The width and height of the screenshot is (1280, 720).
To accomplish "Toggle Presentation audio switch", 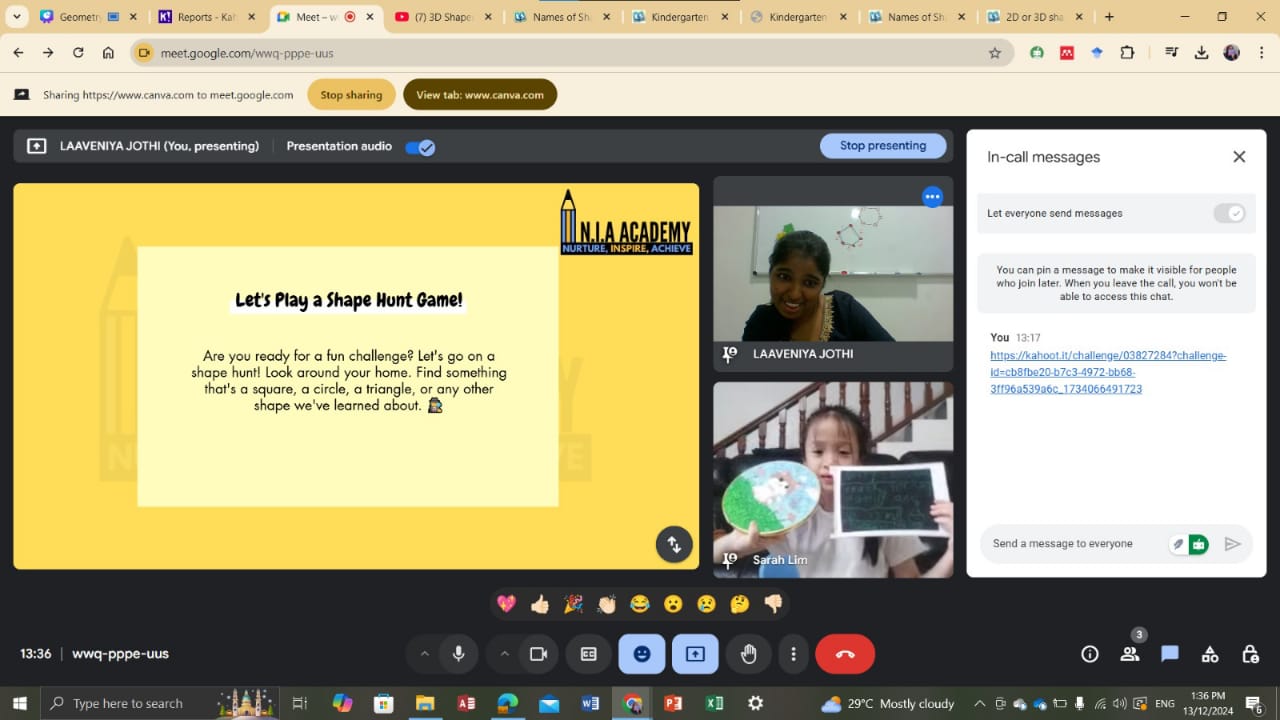I will [x=420, y=147].
